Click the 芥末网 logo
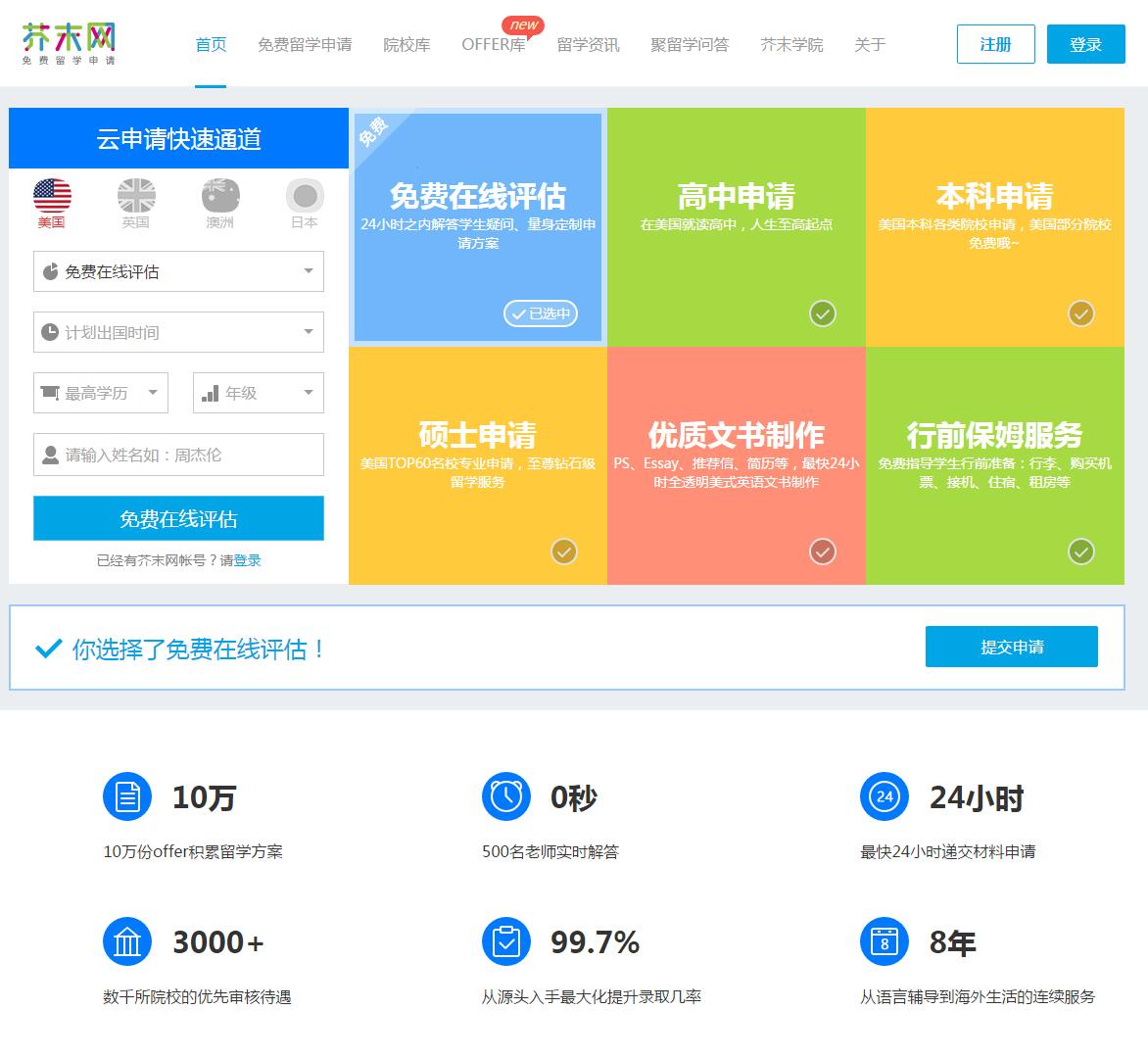 tap(69, 44)
